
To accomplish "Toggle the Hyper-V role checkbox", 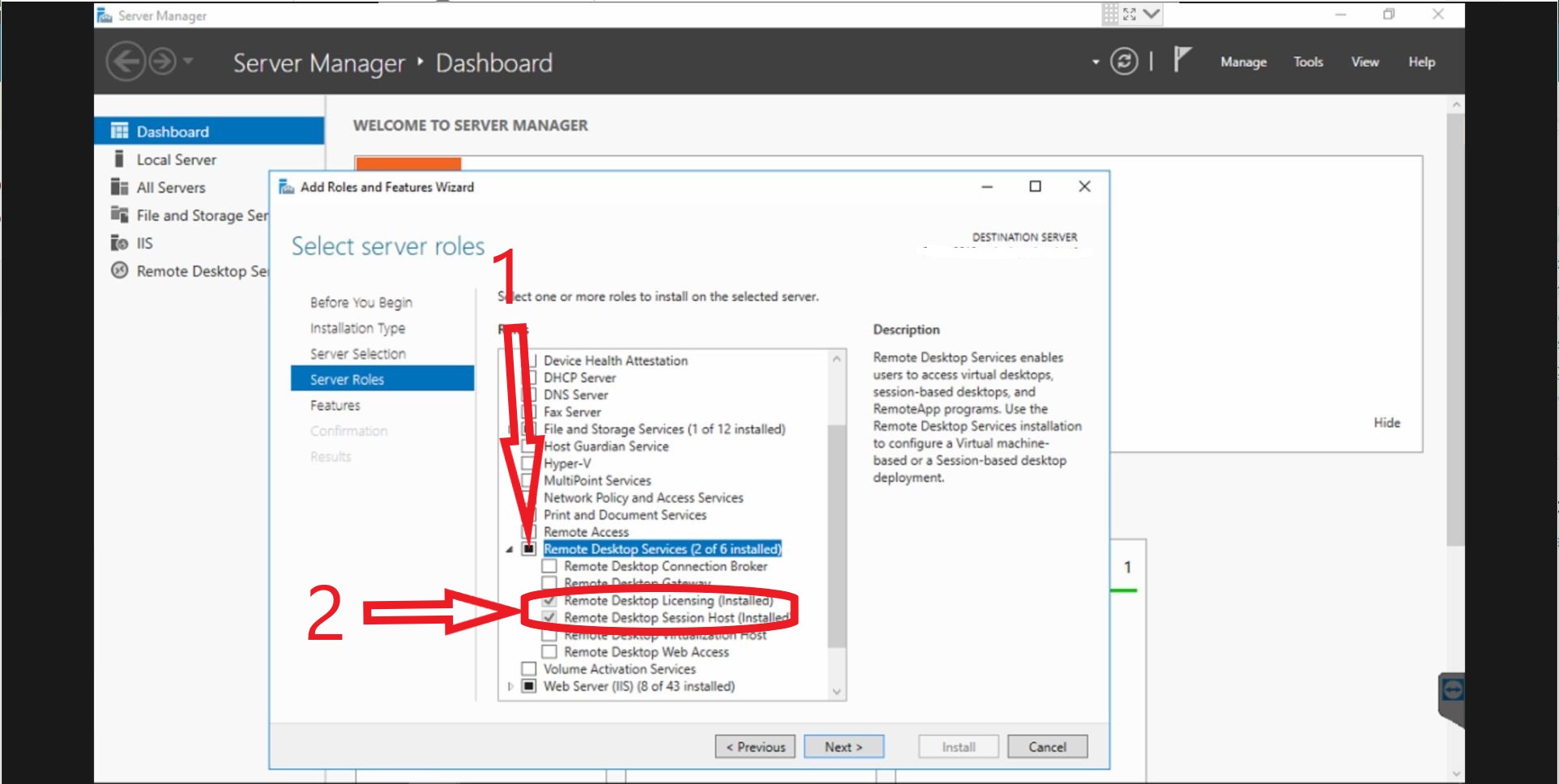I will point(528,463).
